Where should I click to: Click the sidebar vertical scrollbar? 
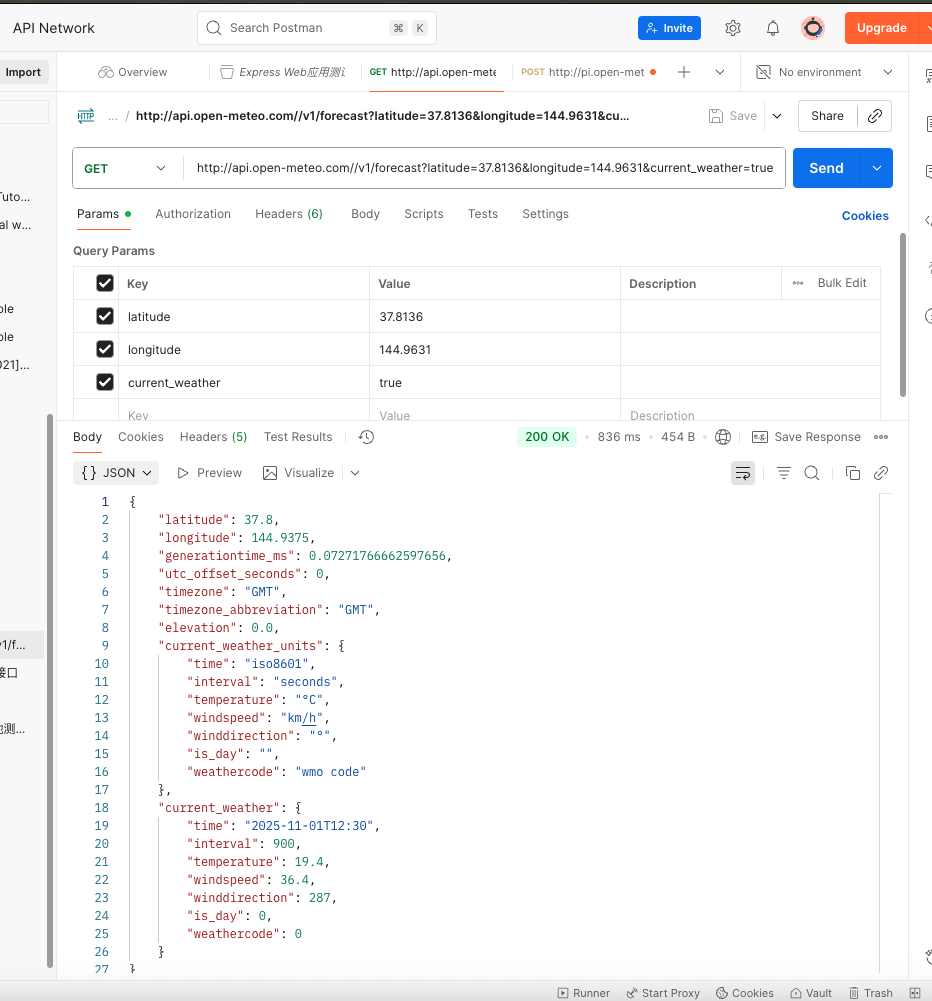[50, 692]
